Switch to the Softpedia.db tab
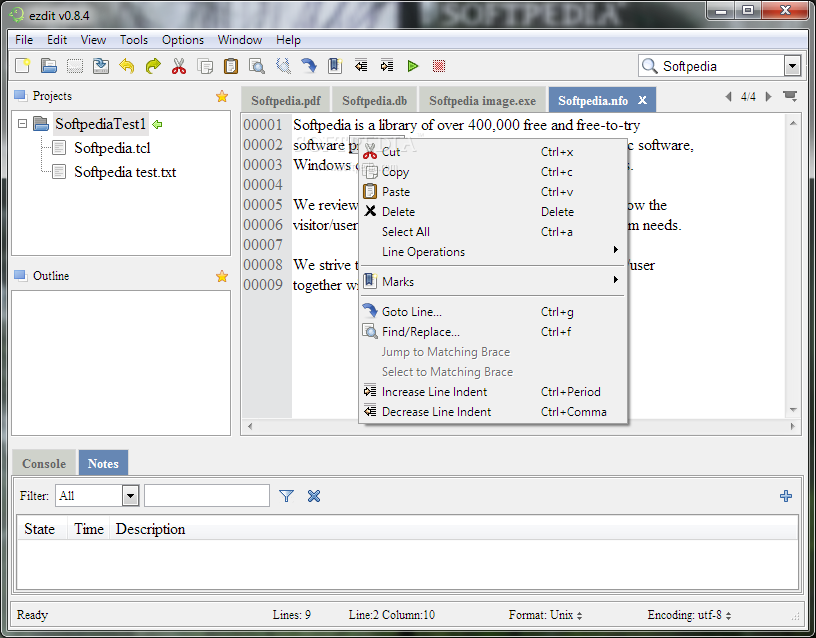This screenshot has height=638, width=816. click(x=374, y=100)
